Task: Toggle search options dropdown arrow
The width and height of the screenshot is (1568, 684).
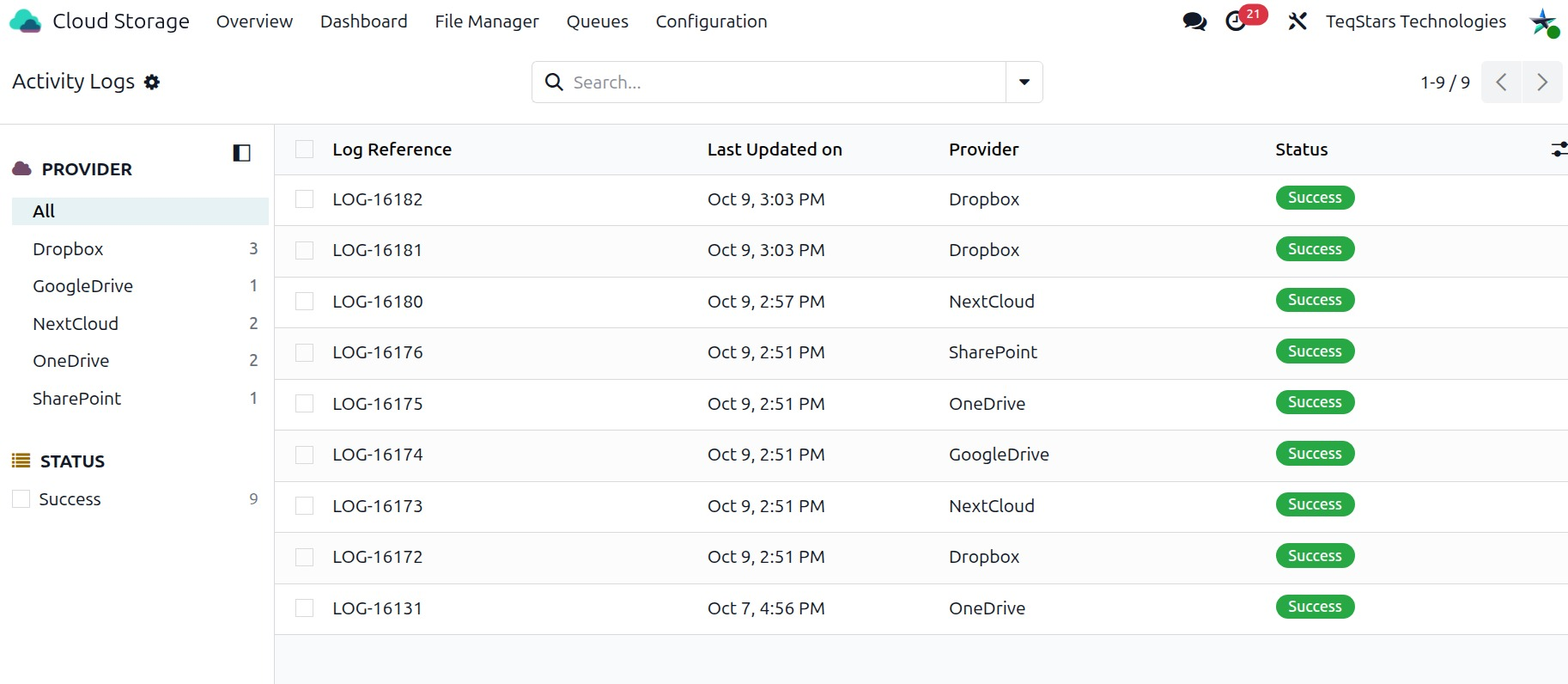Action: click(x=1024, y=82)
